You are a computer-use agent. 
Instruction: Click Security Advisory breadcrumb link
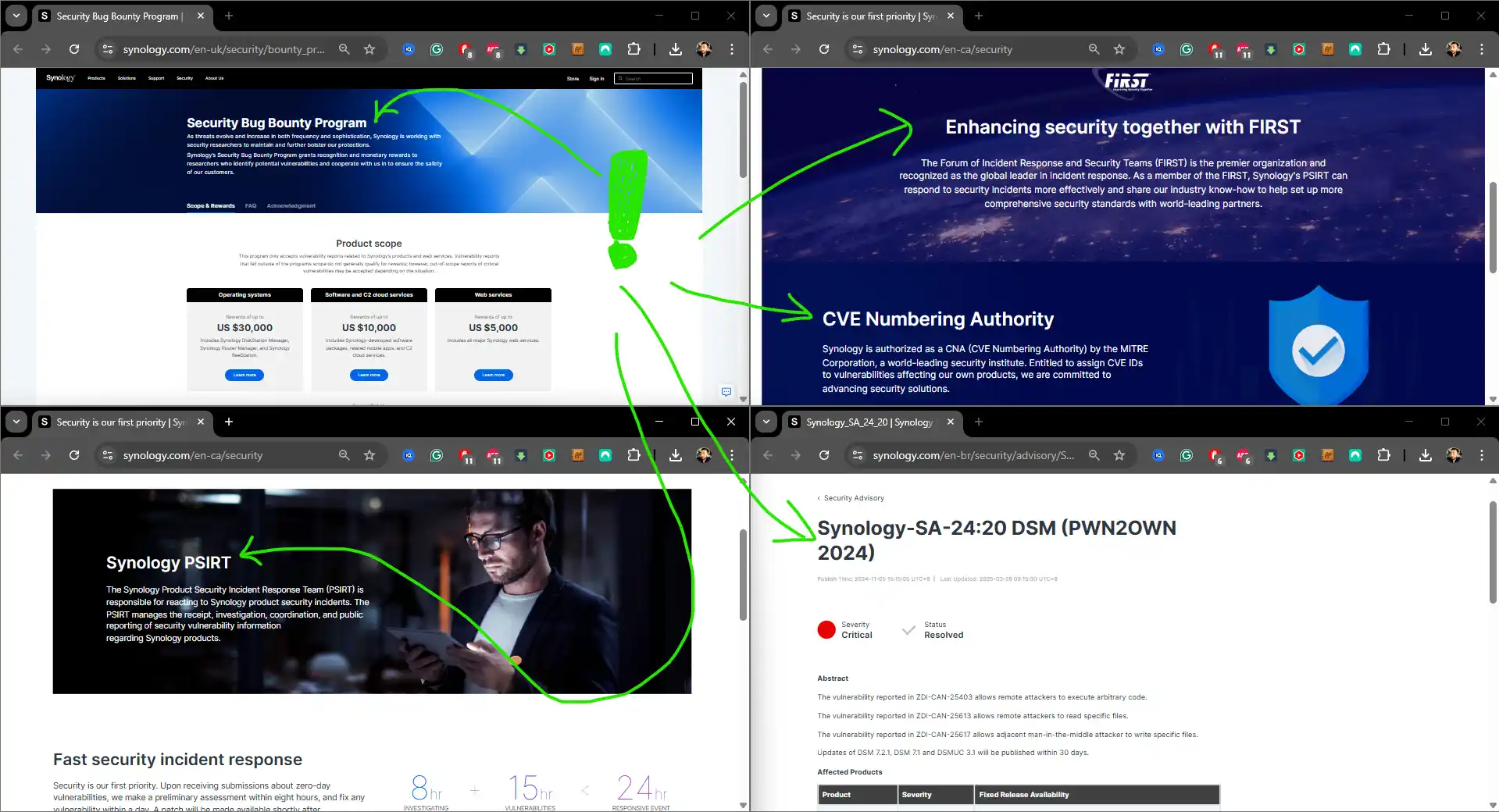point(854,498)
